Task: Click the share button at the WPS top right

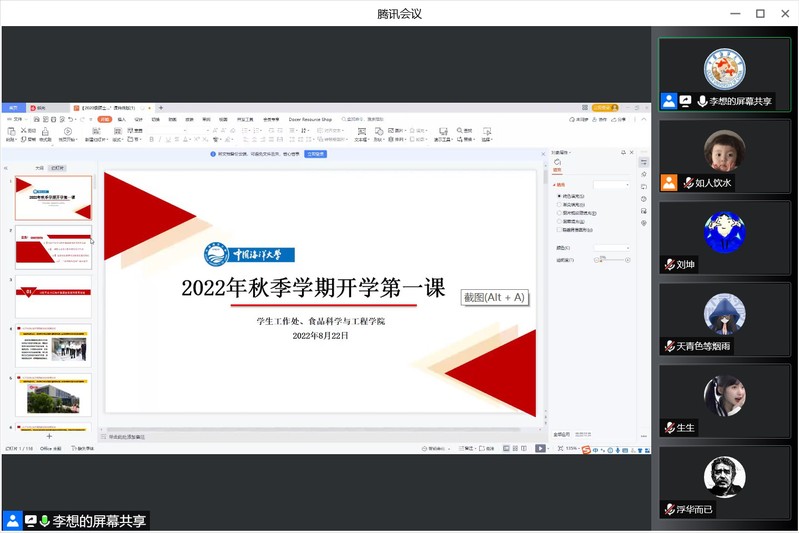Action: [x=619, y=119]
